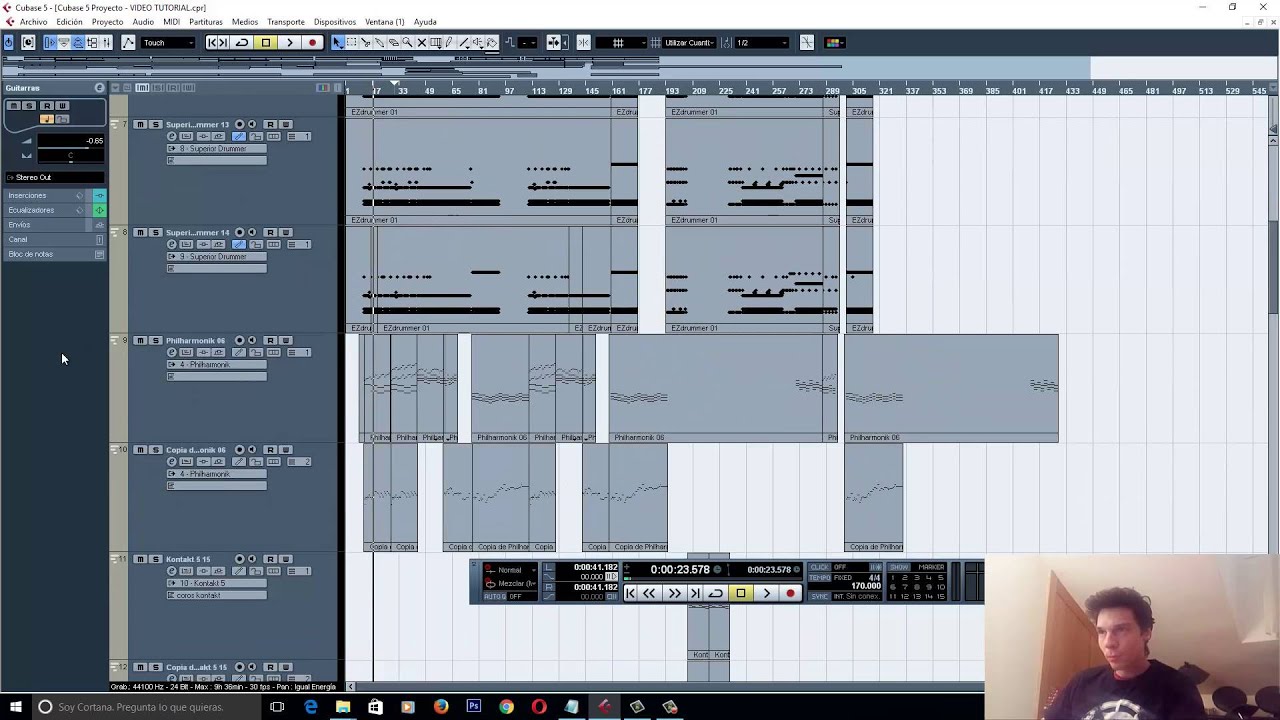Open the Utilizar Cuantización grid type dropdown

688,42
